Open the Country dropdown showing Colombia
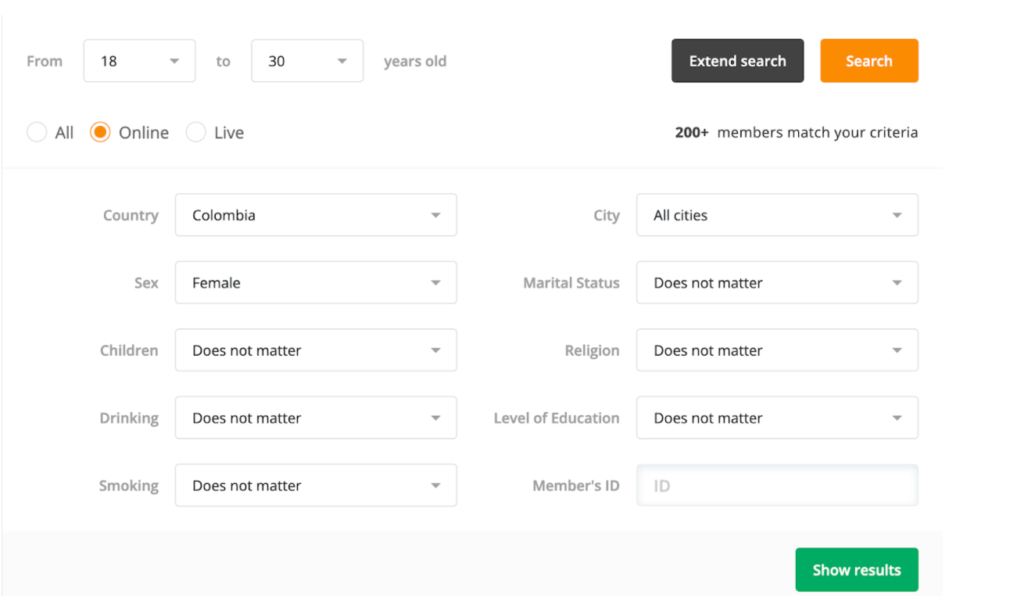 coord(315,215)
